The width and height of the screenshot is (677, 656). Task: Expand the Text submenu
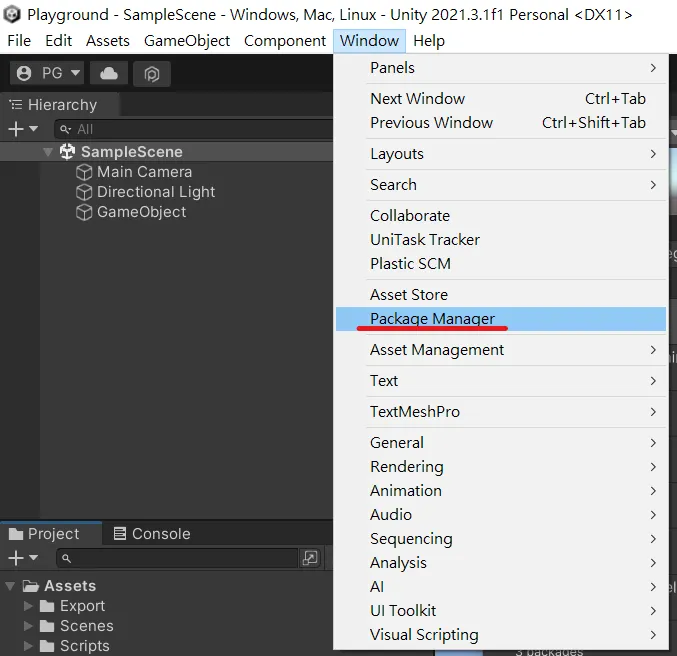(x=501, y=381)
